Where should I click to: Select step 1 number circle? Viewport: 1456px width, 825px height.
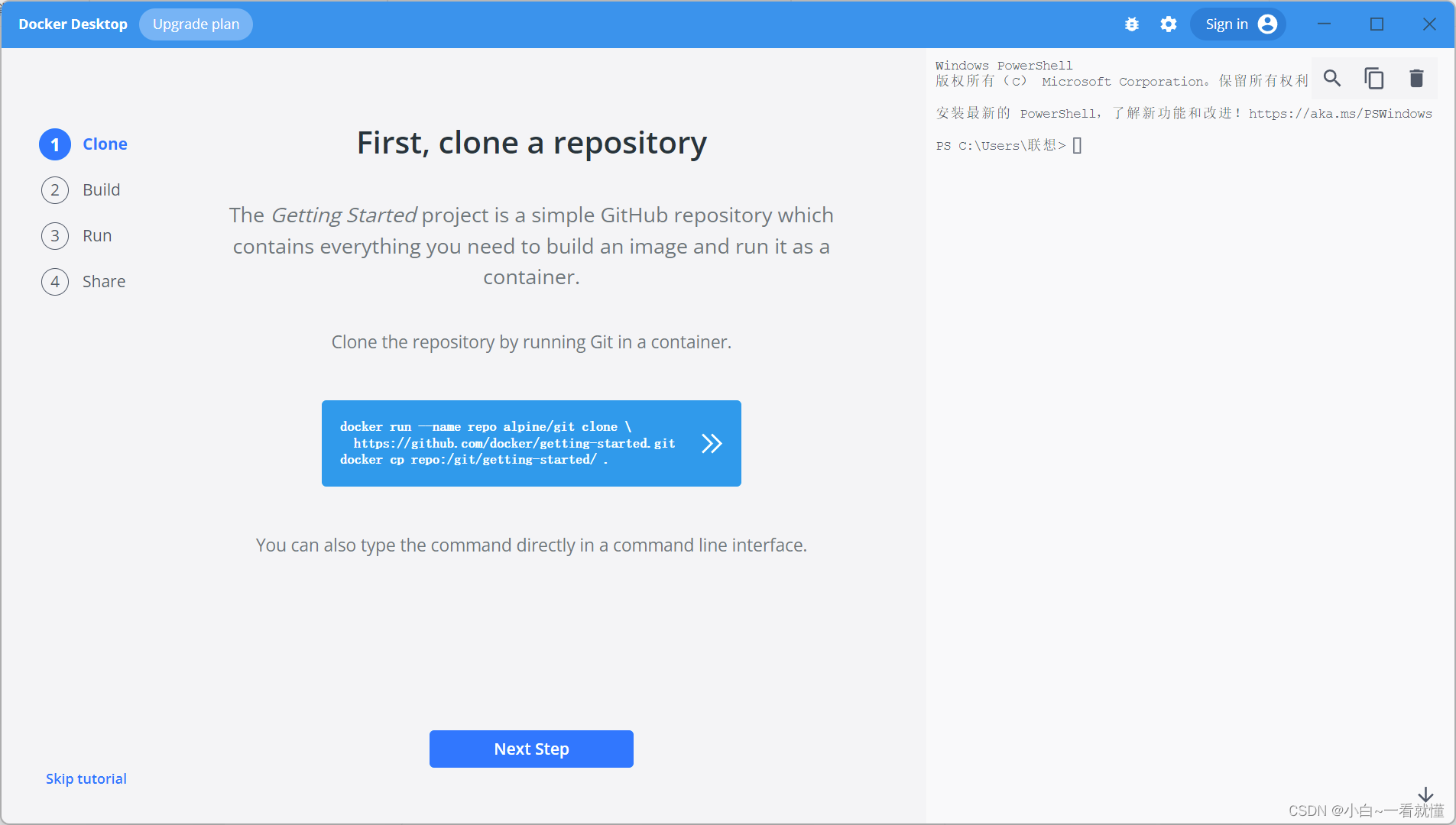(55, 144)
